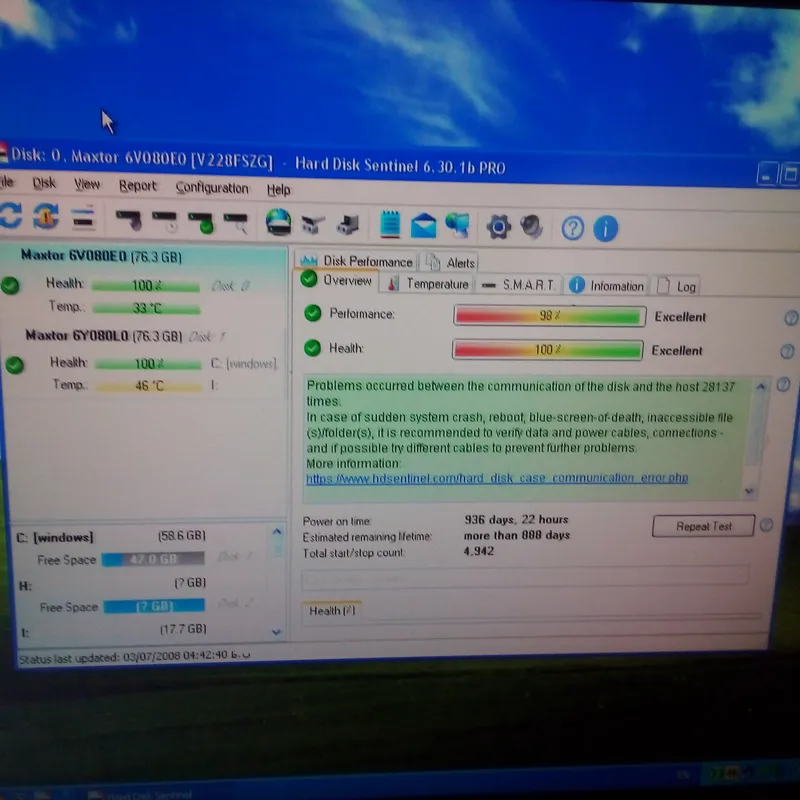
Task: Click the Performance 98% gauge bar
Action: coord(549,316)
